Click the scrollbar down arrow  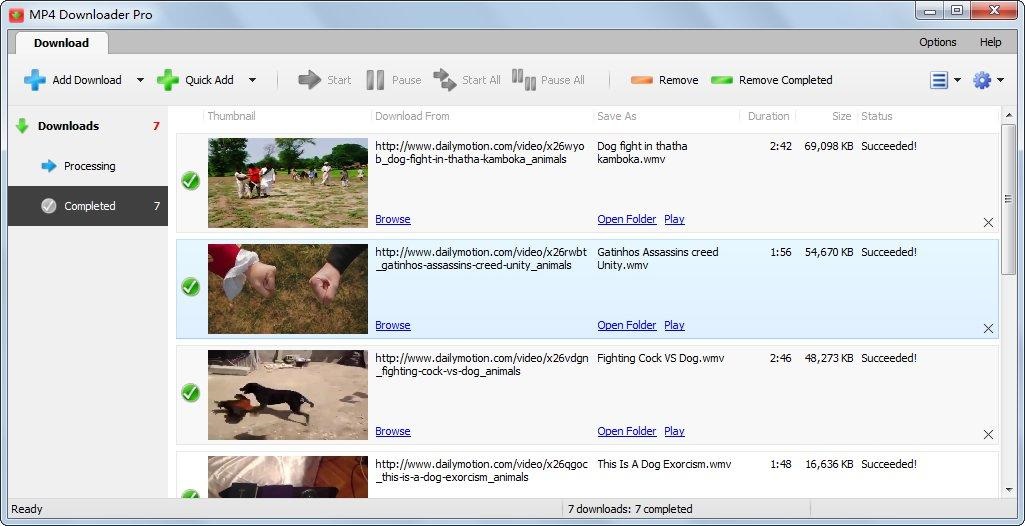(1009, 490)
